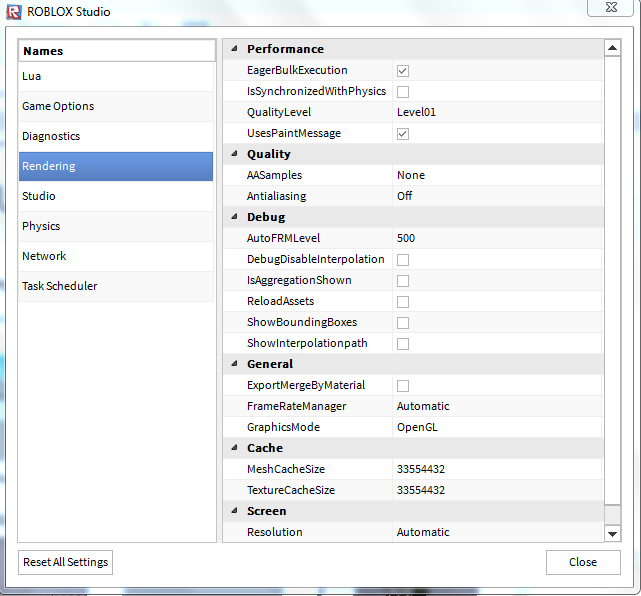Click the Screen section heading

(x=267, y=511)
